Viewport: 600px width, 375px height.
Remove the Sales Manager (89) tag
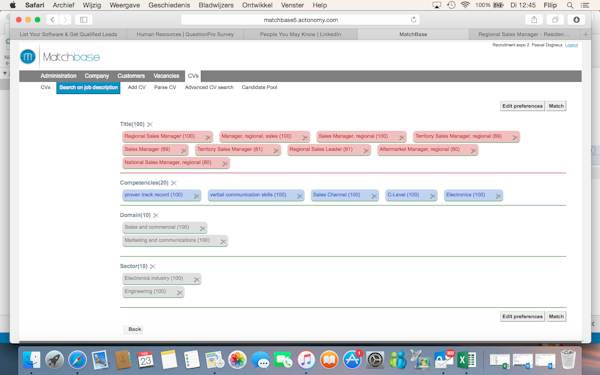(184, 151)
